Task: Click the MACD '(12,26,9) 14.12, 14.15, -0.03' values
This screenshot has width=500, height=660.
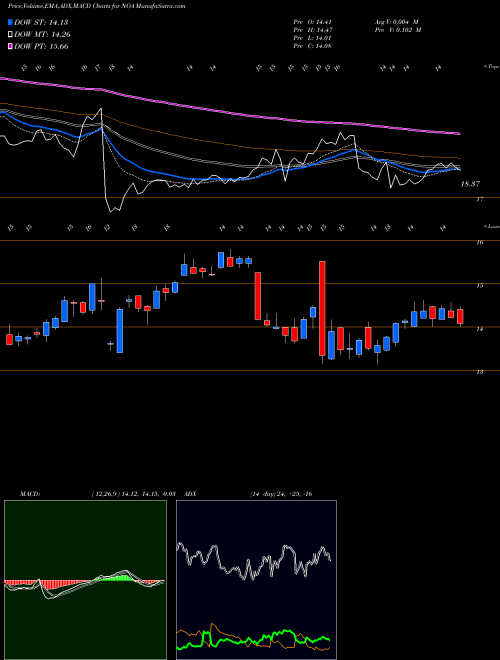Action: pos(133,494)
